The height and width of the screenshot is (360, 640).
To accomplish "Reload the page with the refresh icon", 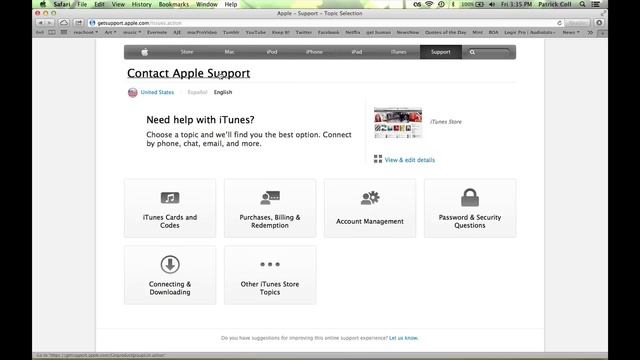I will click(x=559, y=23).
